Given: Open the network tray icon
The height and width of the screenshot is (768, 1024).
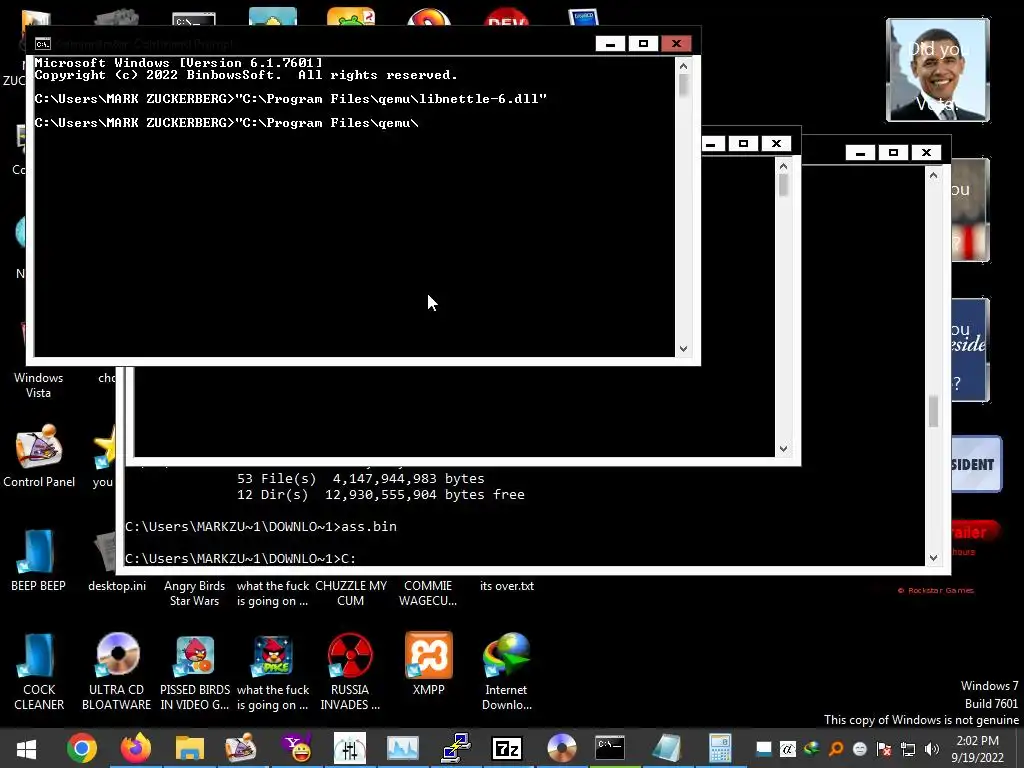Looking at the screenshot, I should (x=908, y=749).
